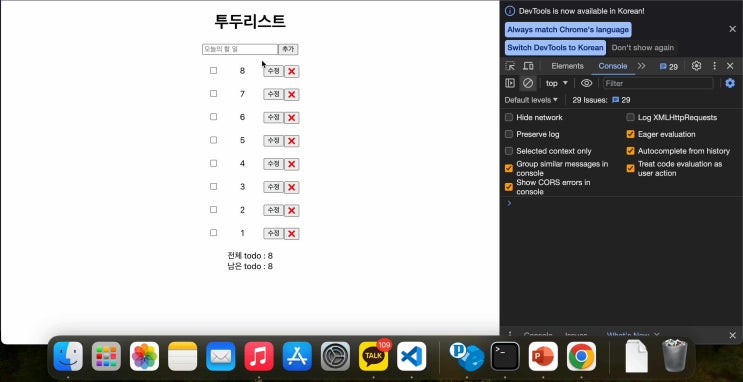743x382 pixels.
Task: Focus the console prompt line
Action: pos(621,203)
